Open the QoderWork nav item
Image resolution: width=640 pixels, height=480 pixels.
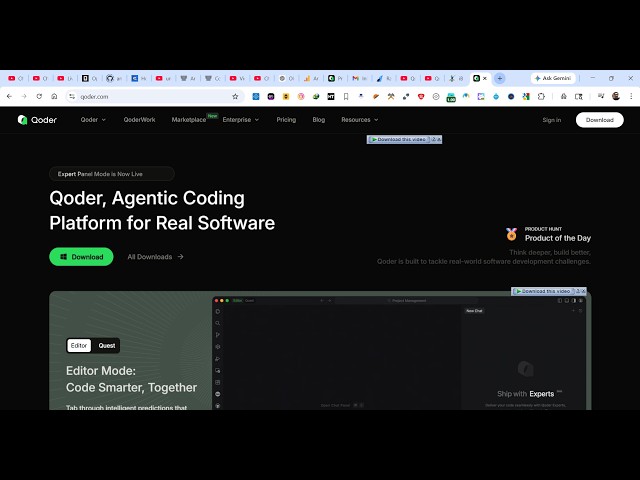pyautogui.click(x=139, y=120)
